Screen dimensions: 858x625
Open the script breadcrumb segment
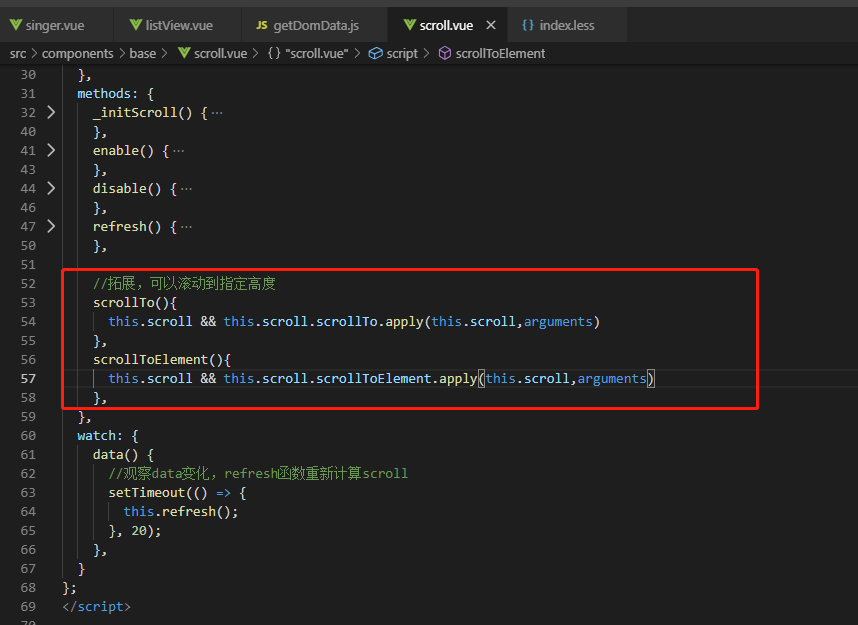(402, 53)
